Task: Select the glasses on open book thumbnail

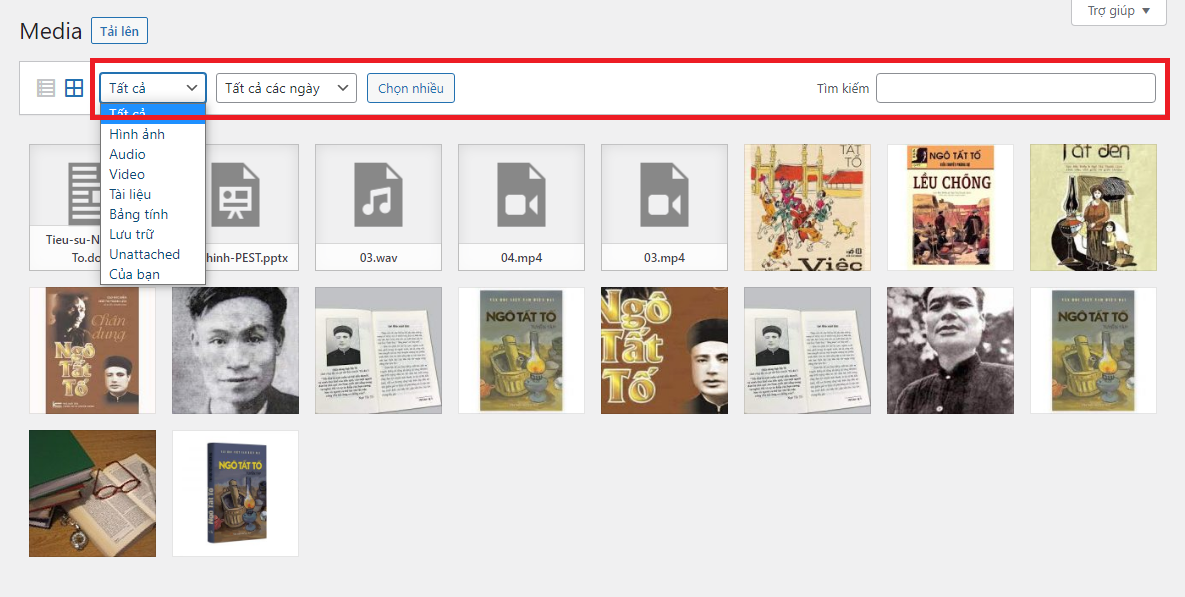Action: click(x=92, y=493)
